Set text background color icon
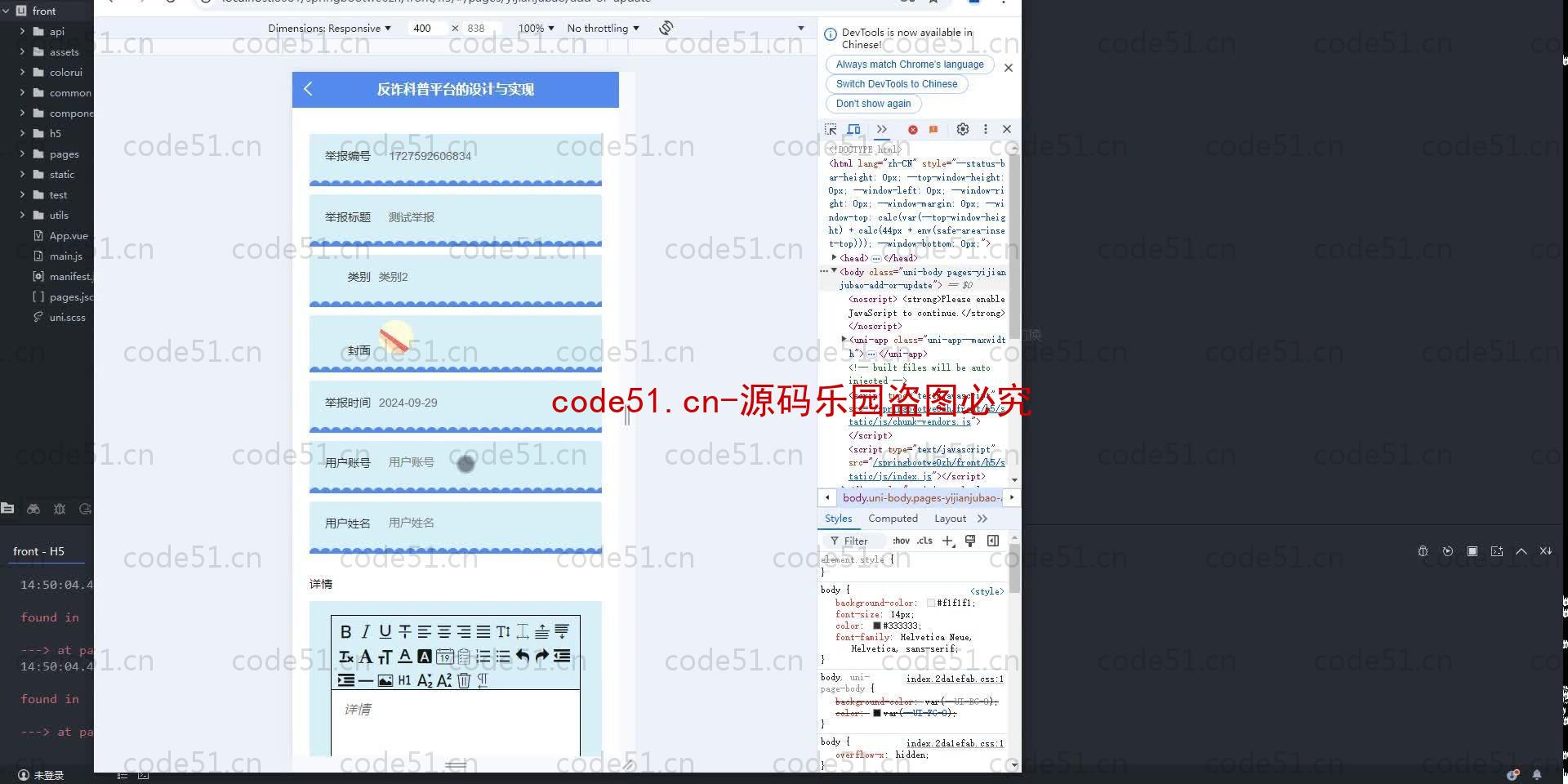The width and height of the screenshot is (1568, 784). (425, 656)
